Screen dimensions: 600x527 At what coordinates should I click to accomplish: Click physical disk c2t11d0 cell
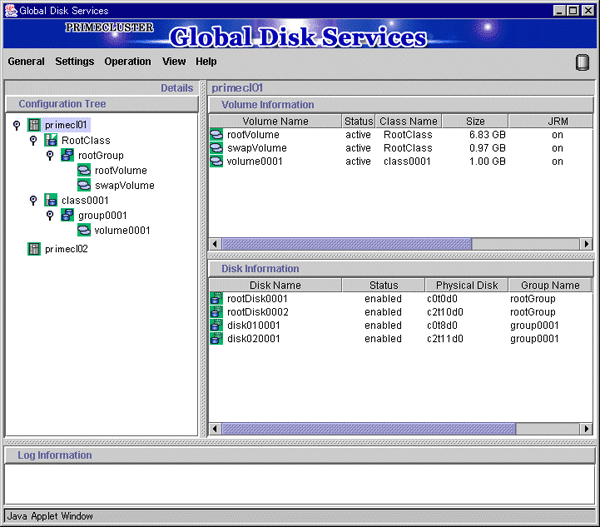tap(445, 339)
